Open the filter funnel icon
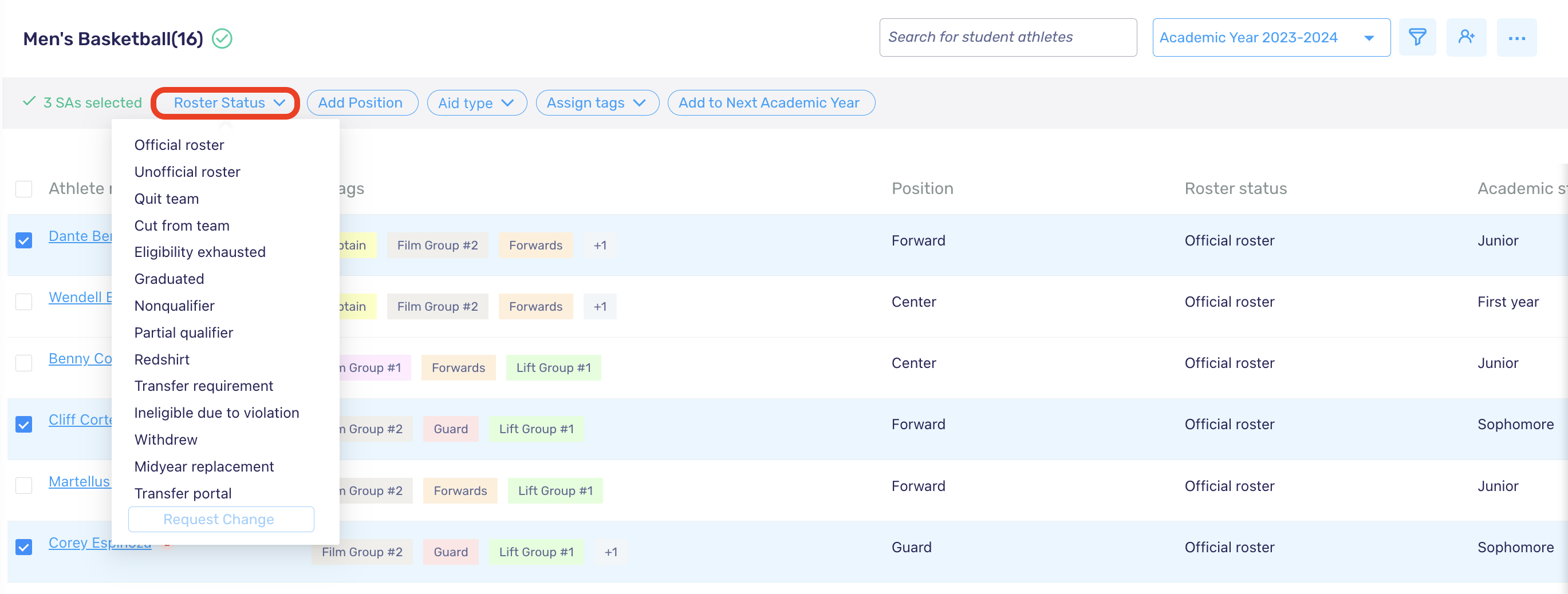The image size is (1568, 594). [x=1417, y=38]
